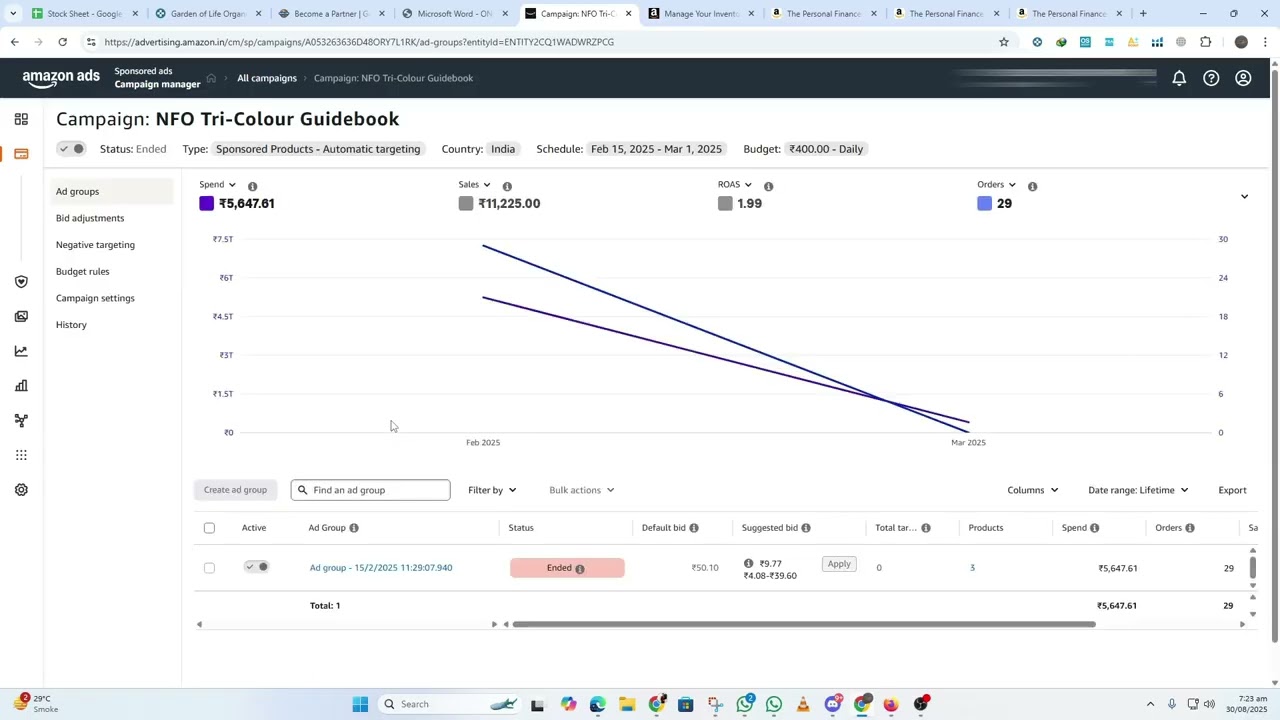1280x720 pixels.
Task: Click the info icon beside Sales metric
Action: (x=507, y=186)
